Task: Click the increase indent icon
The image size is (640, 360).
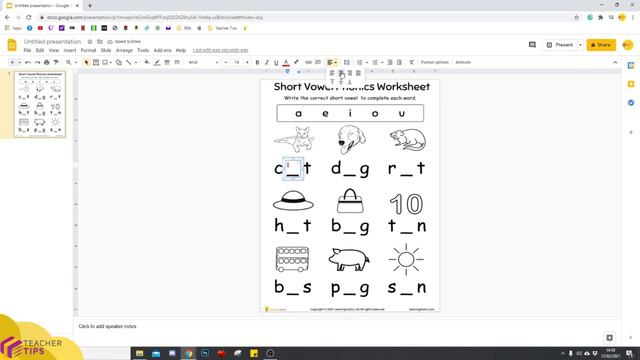Action: coord(400,62)
